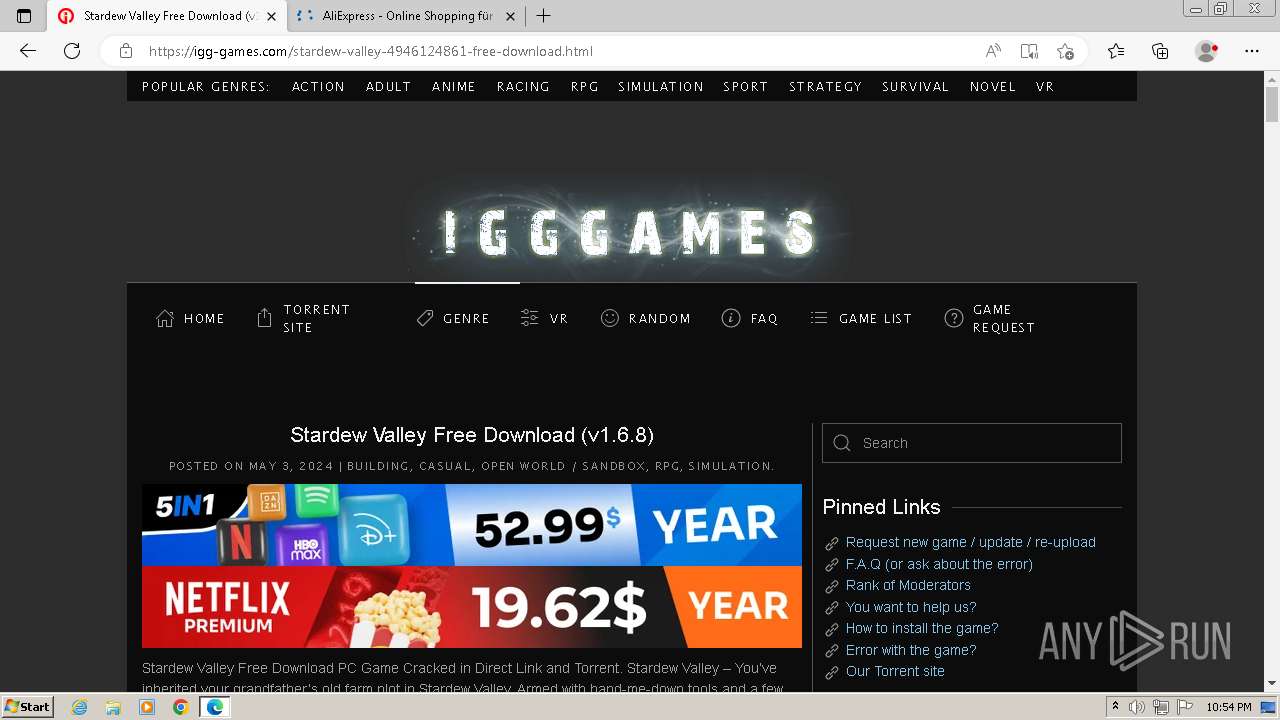Click the search magnifier icon
The width and height of the screenshot is (1280, 720).
tap(842, 443)
